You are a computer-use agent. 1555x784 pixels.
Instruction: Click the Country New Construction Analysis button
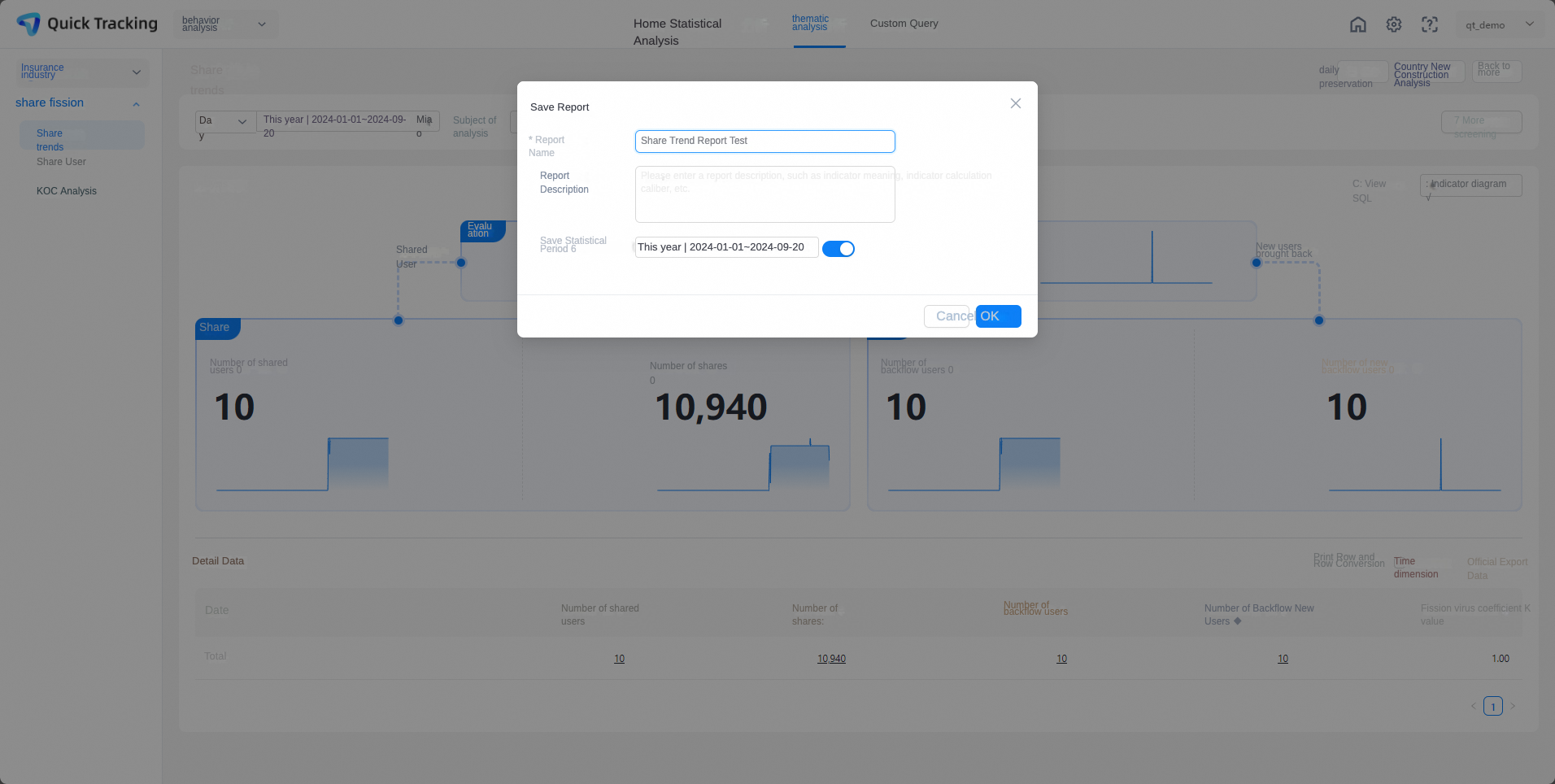1428,72
